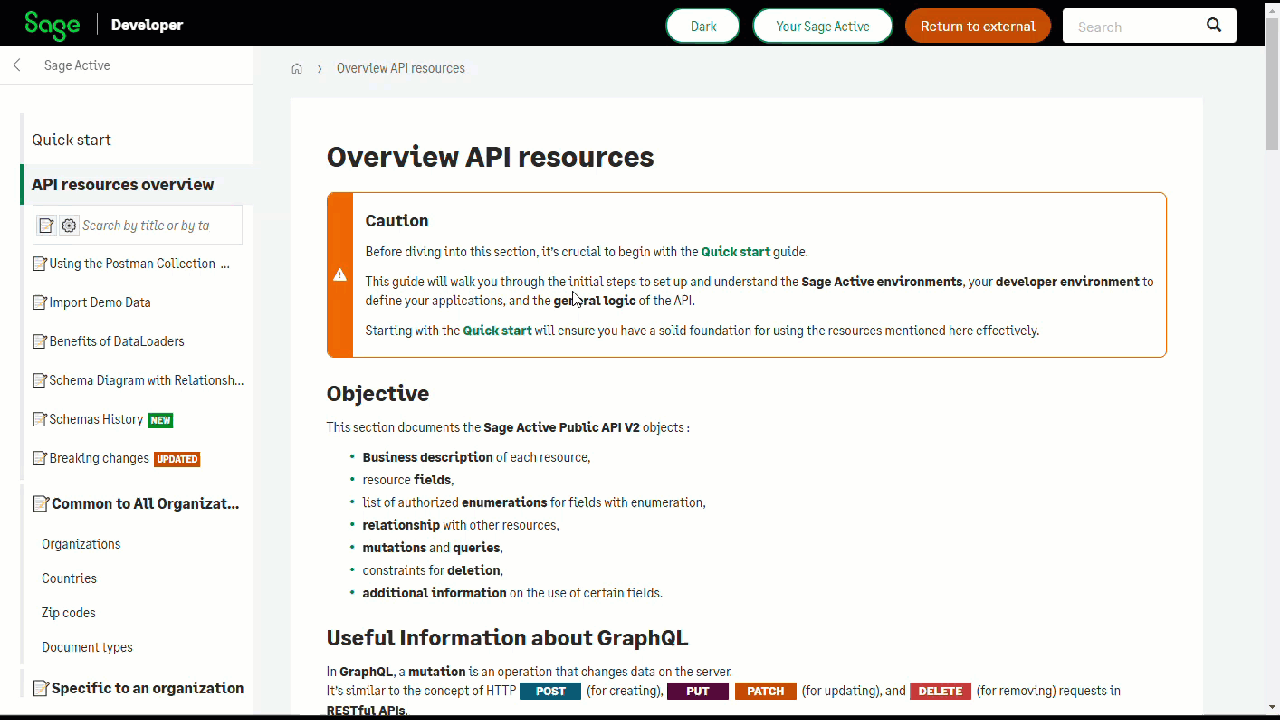
Task: Open Quick start in the sidebar
Action: coord(71,140)
